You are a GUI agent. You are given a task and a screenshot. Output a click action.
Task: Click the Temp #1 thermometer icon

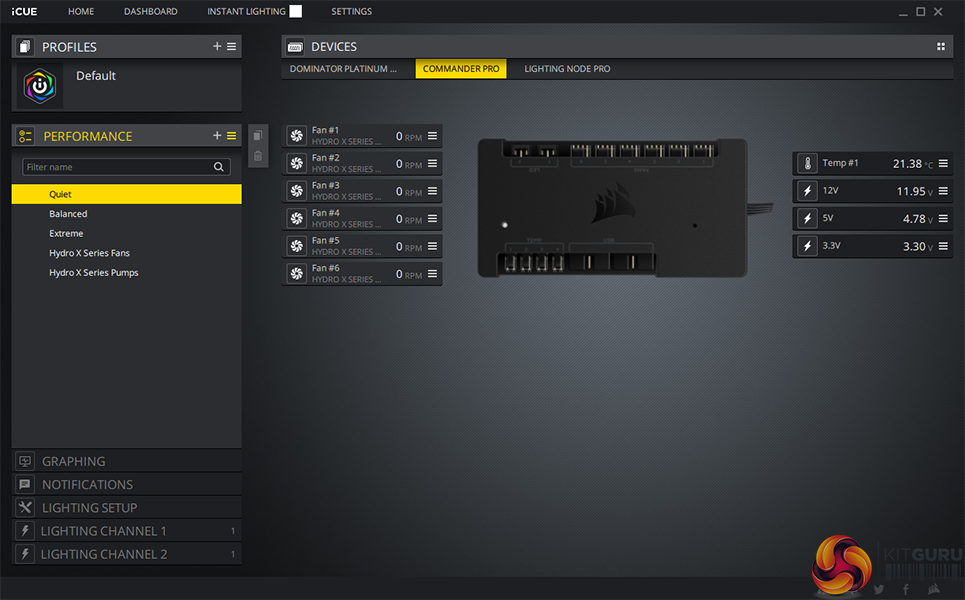(x=807, y=164)
